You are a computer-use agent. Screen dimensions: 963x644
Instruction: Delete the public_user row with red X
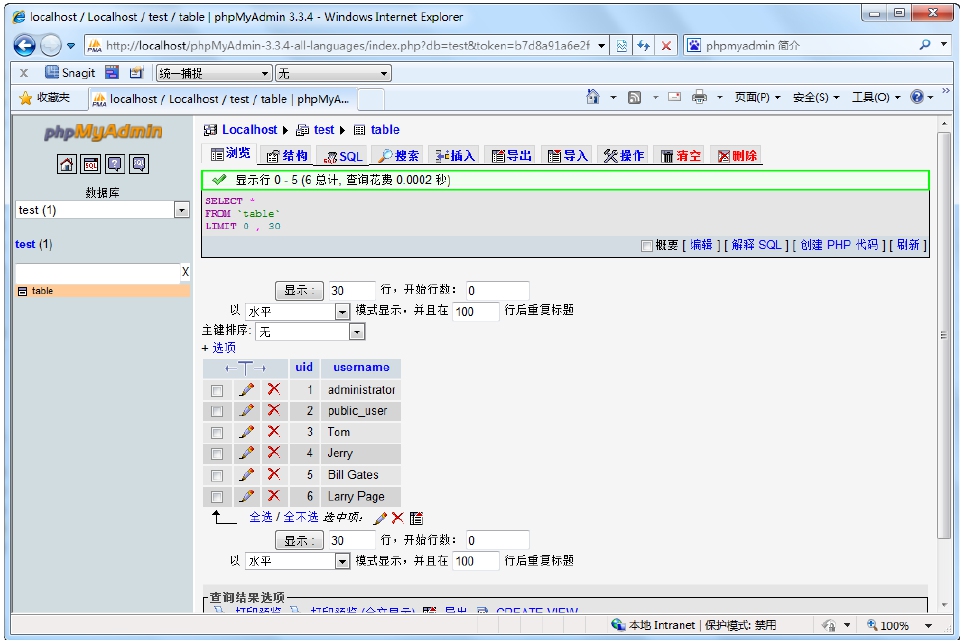click(274, 410)
